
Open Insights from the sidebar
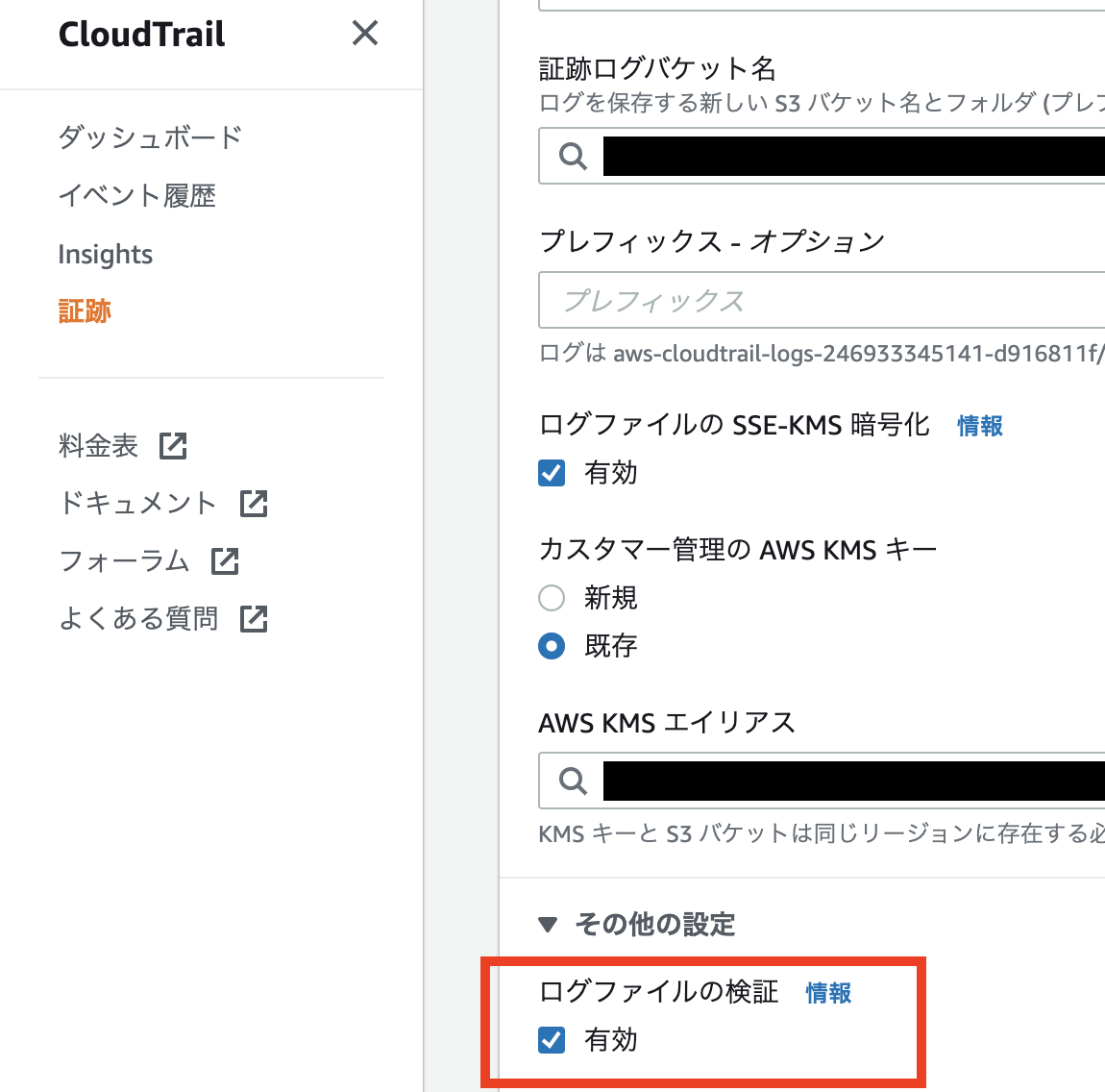point(105,254)
